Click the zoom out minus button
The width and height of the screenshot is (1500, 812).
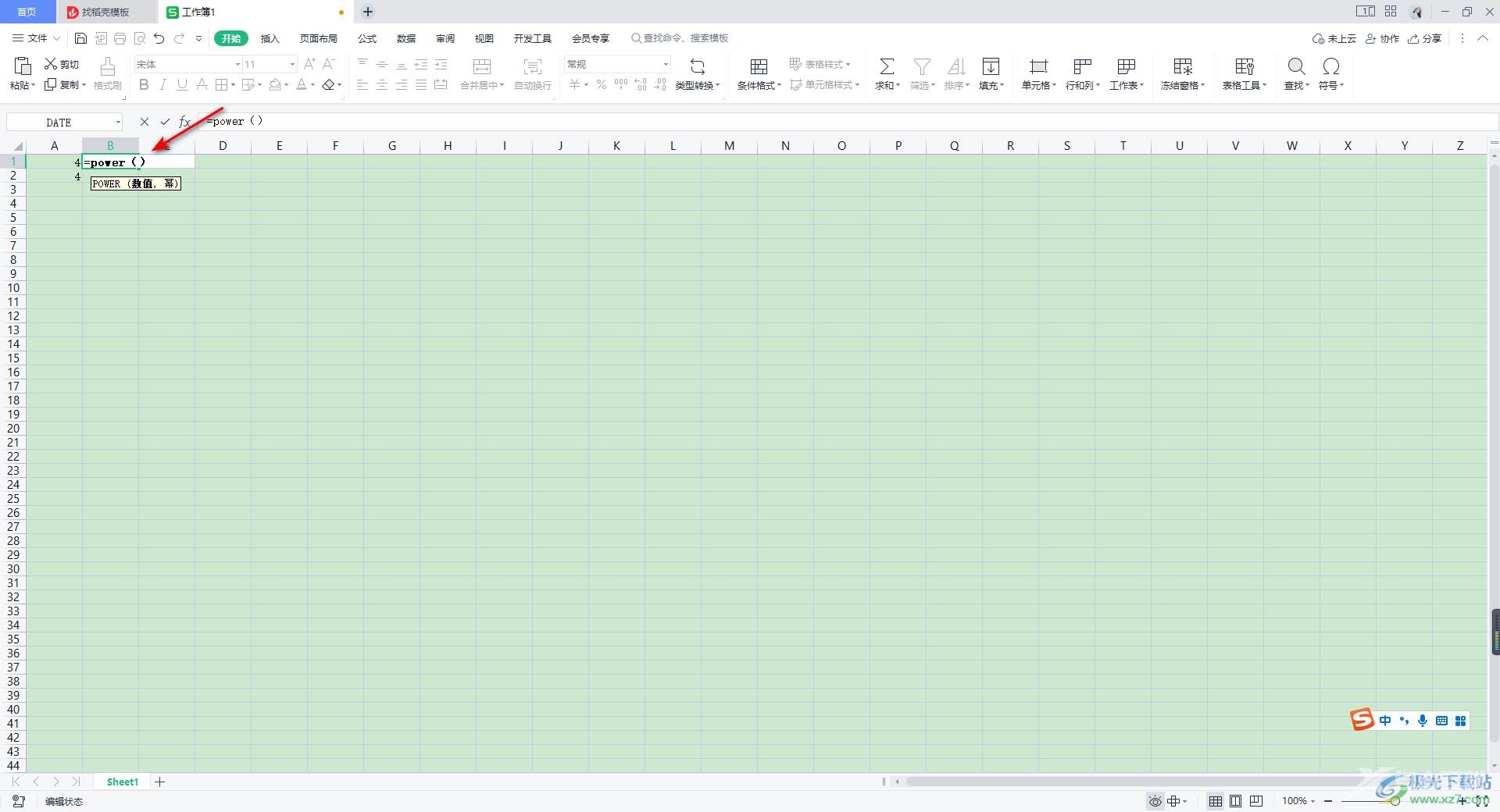pos(1328,801)
